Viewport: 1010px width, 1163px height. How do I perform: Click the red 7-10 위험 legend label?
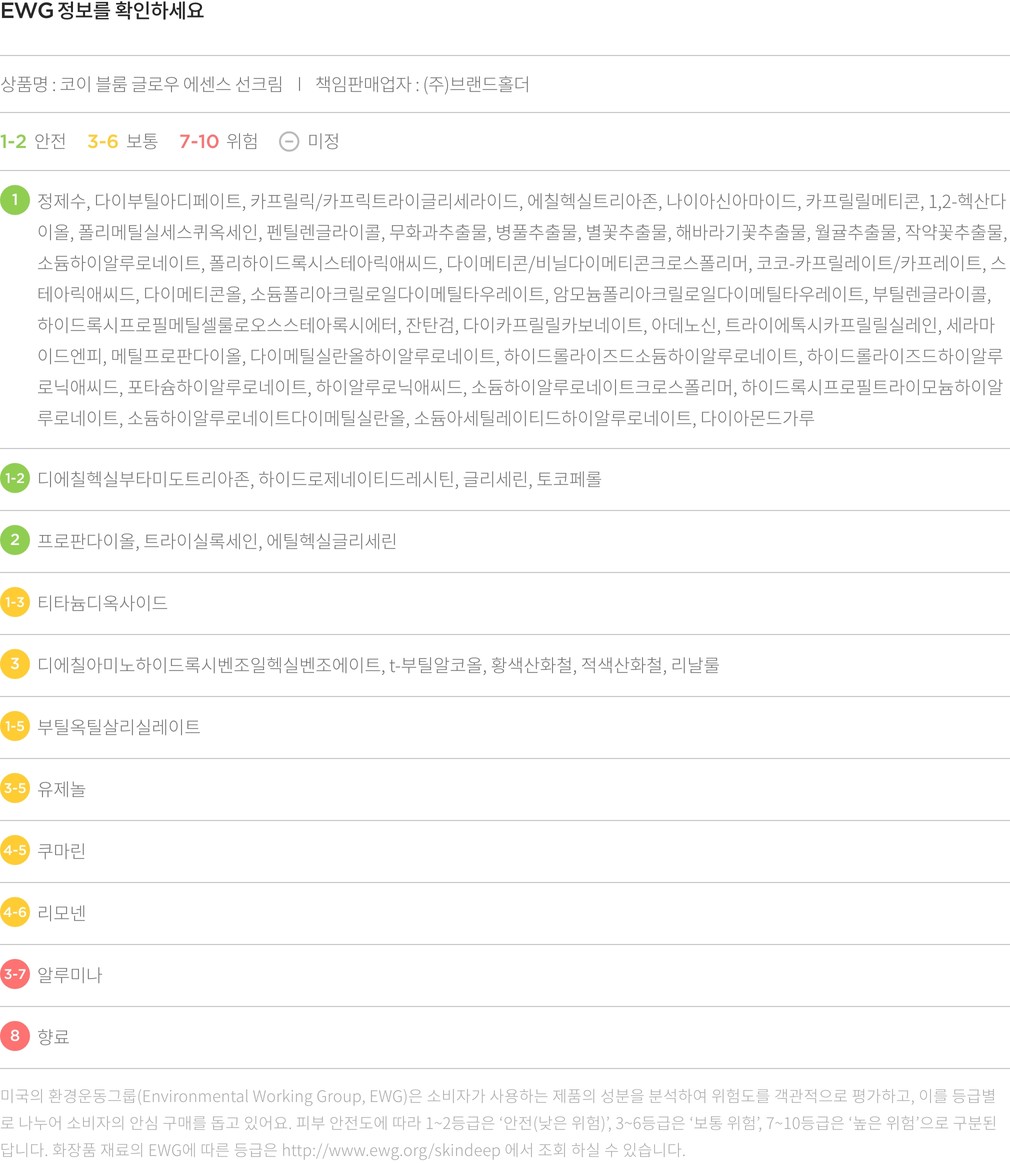click(218, 141)
